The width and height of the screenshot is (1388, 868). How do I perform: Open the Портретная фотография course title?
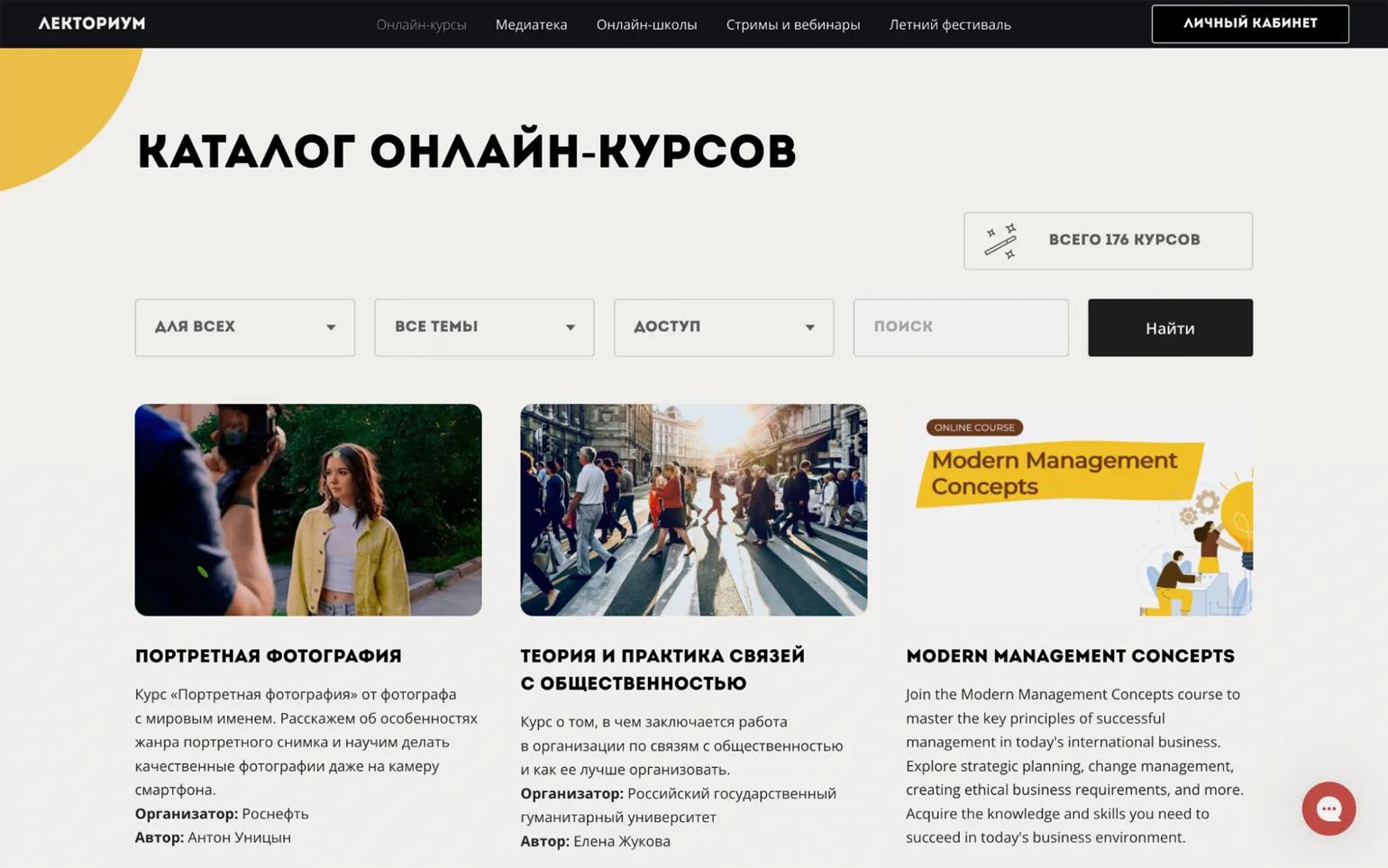pos(269,656)
